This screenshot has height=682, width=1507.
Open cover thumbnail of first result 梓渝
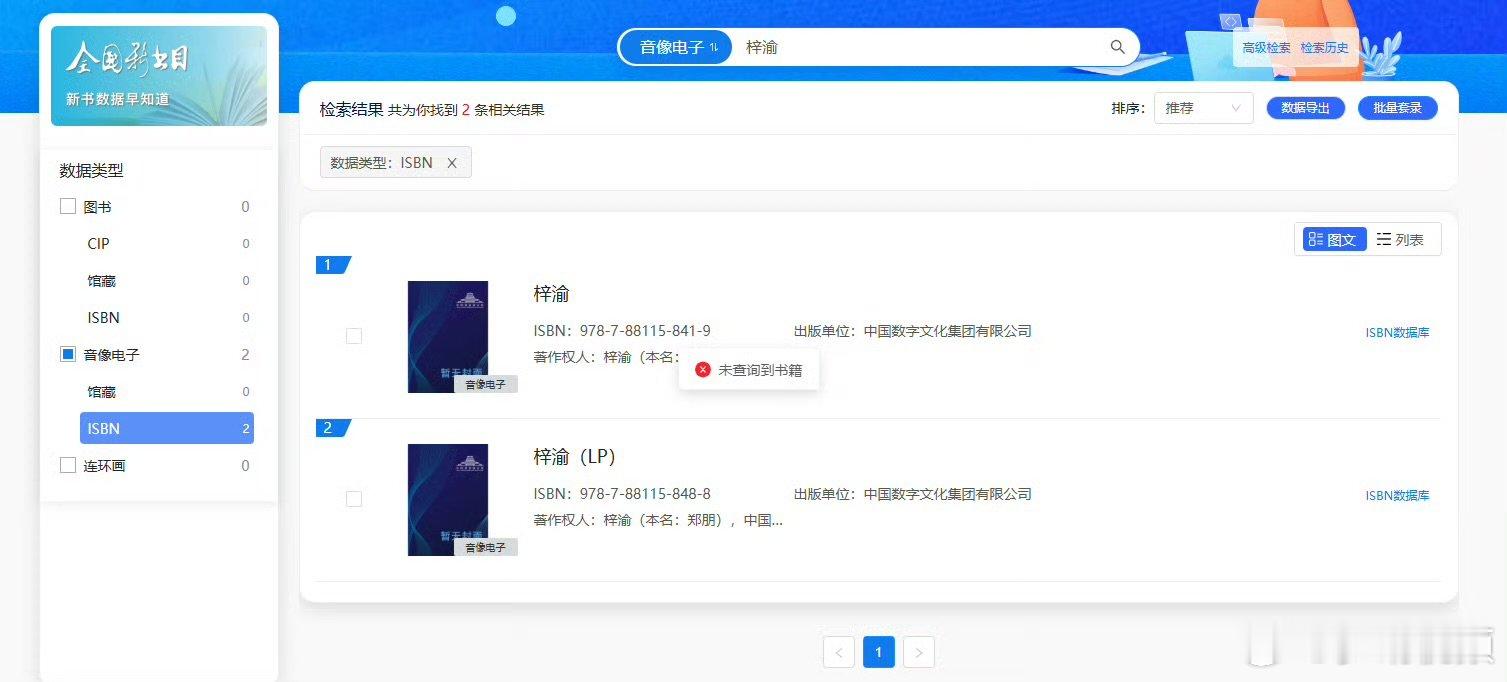tap(448, 337)
